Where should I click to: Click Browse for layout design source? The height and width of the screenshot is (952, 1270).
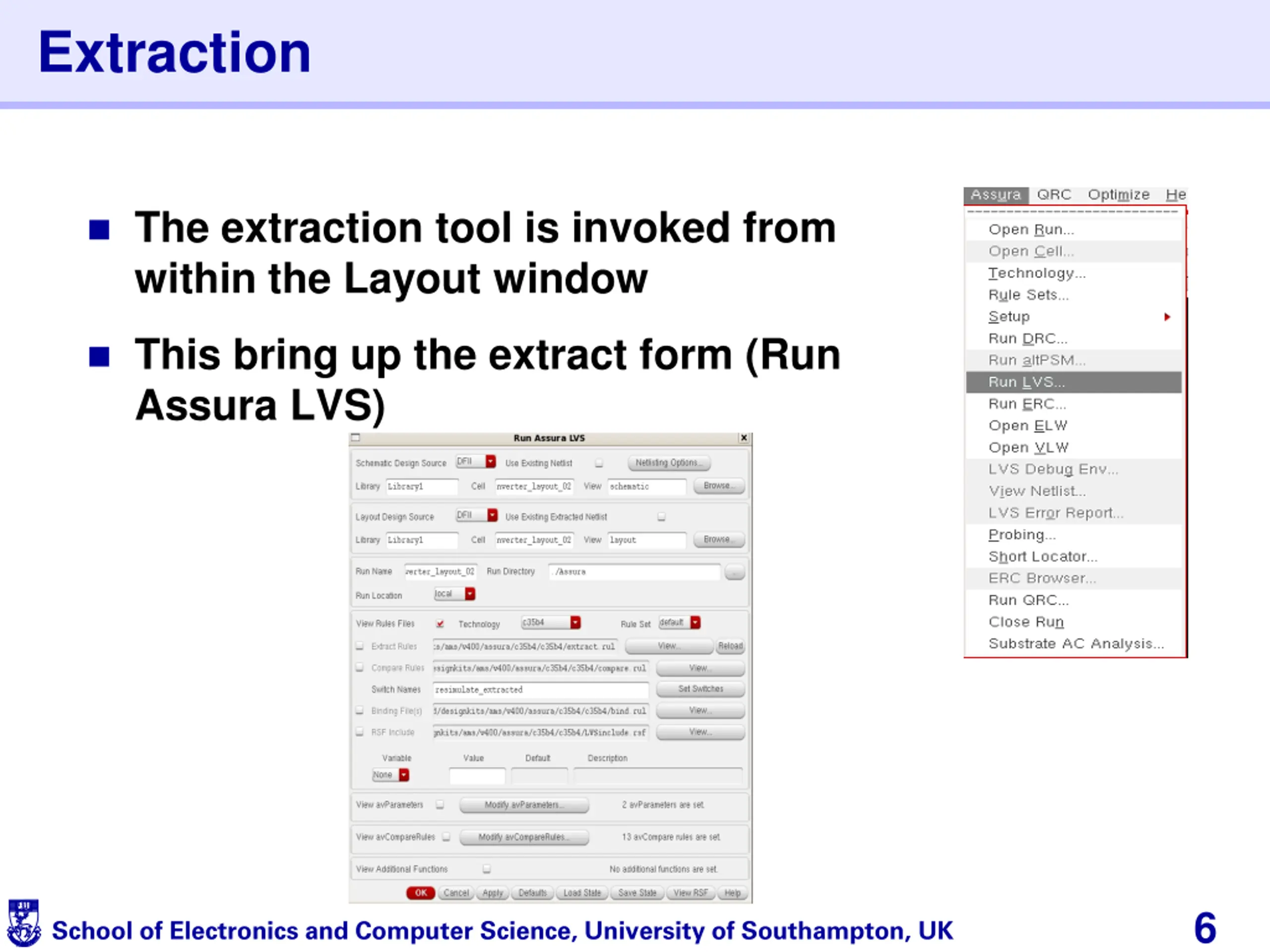(719, 540)
